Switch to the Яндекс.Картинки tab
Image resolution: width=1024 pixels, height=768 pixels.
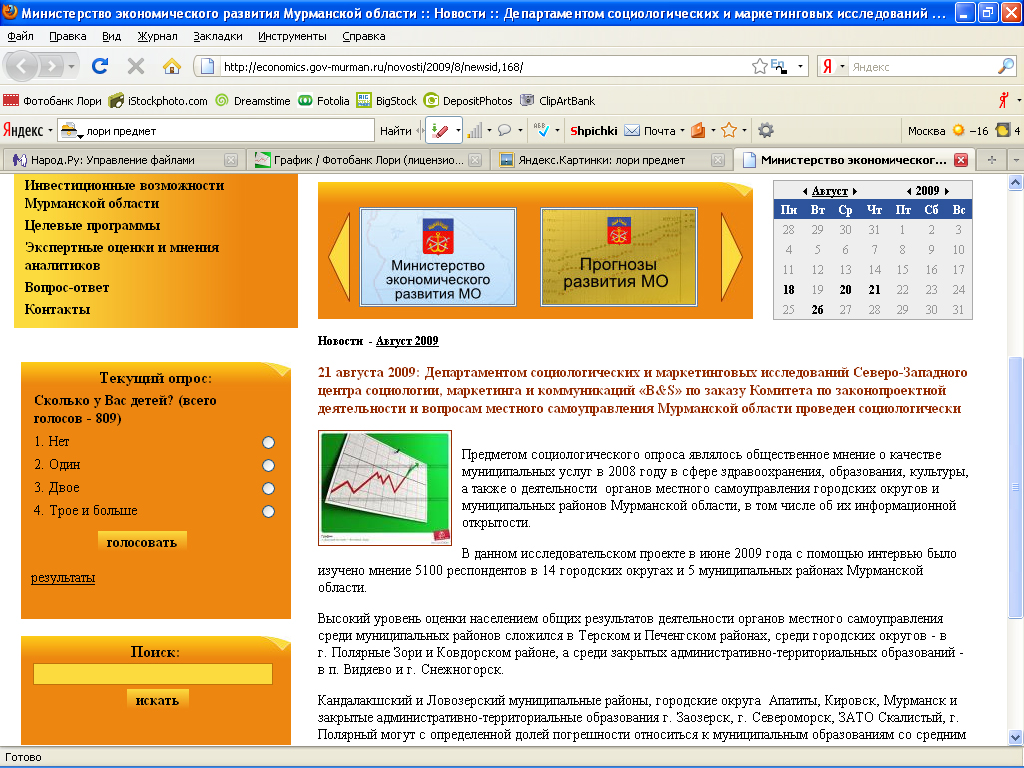coord(610,160)
